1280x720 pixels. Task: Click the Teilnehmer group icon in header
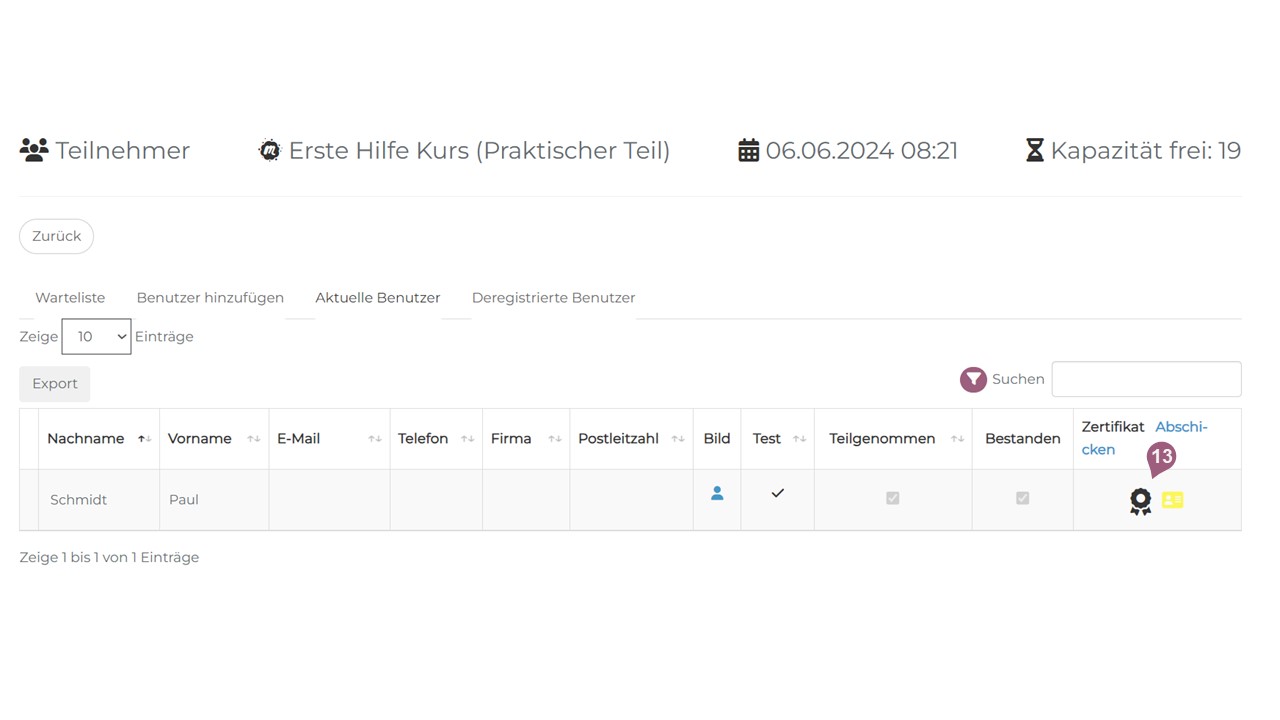pos(34,151)
